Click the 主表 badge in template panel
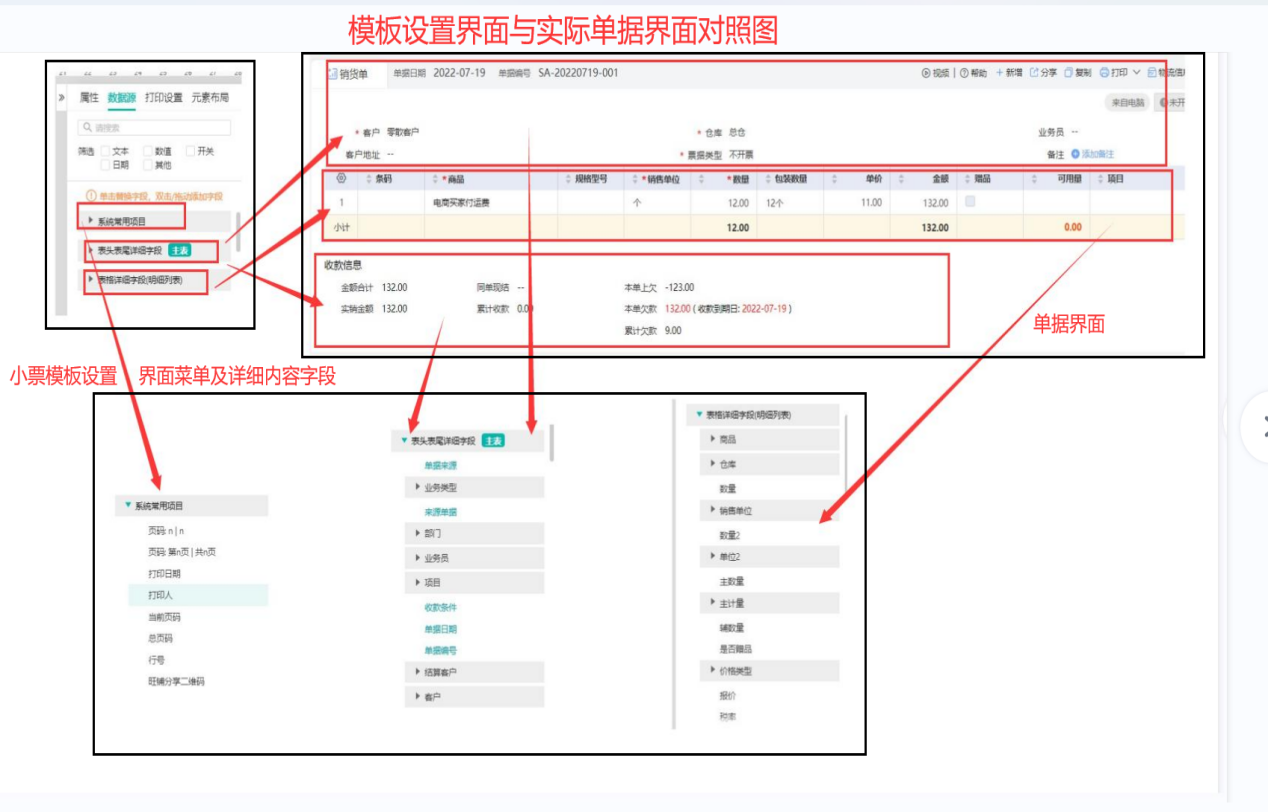The width and height of the screenshot is (1268, 812). [179, 251]
